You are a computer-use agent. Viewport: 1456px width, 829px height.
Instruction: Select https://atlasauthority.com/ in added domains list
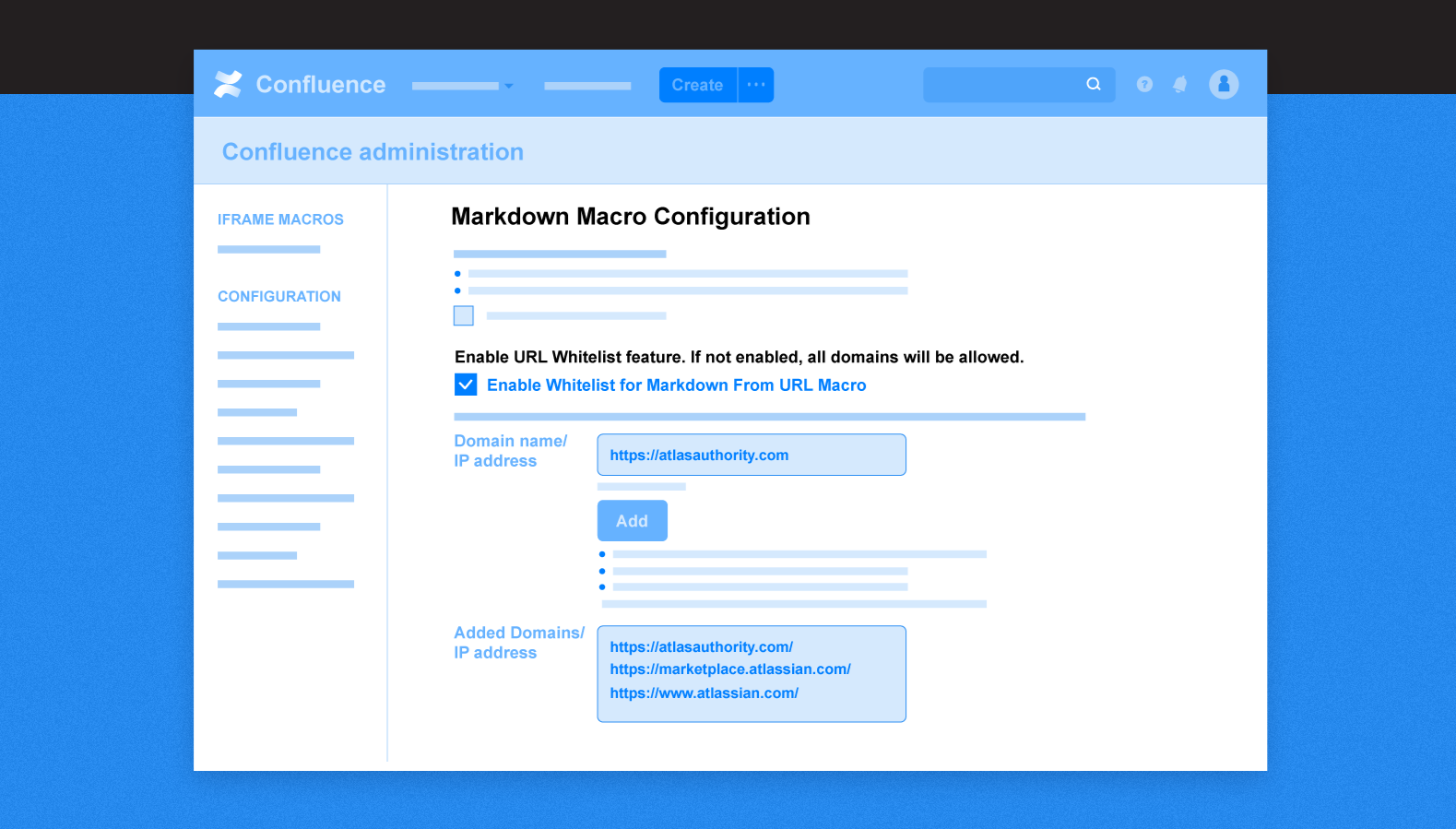pos(701,647)
